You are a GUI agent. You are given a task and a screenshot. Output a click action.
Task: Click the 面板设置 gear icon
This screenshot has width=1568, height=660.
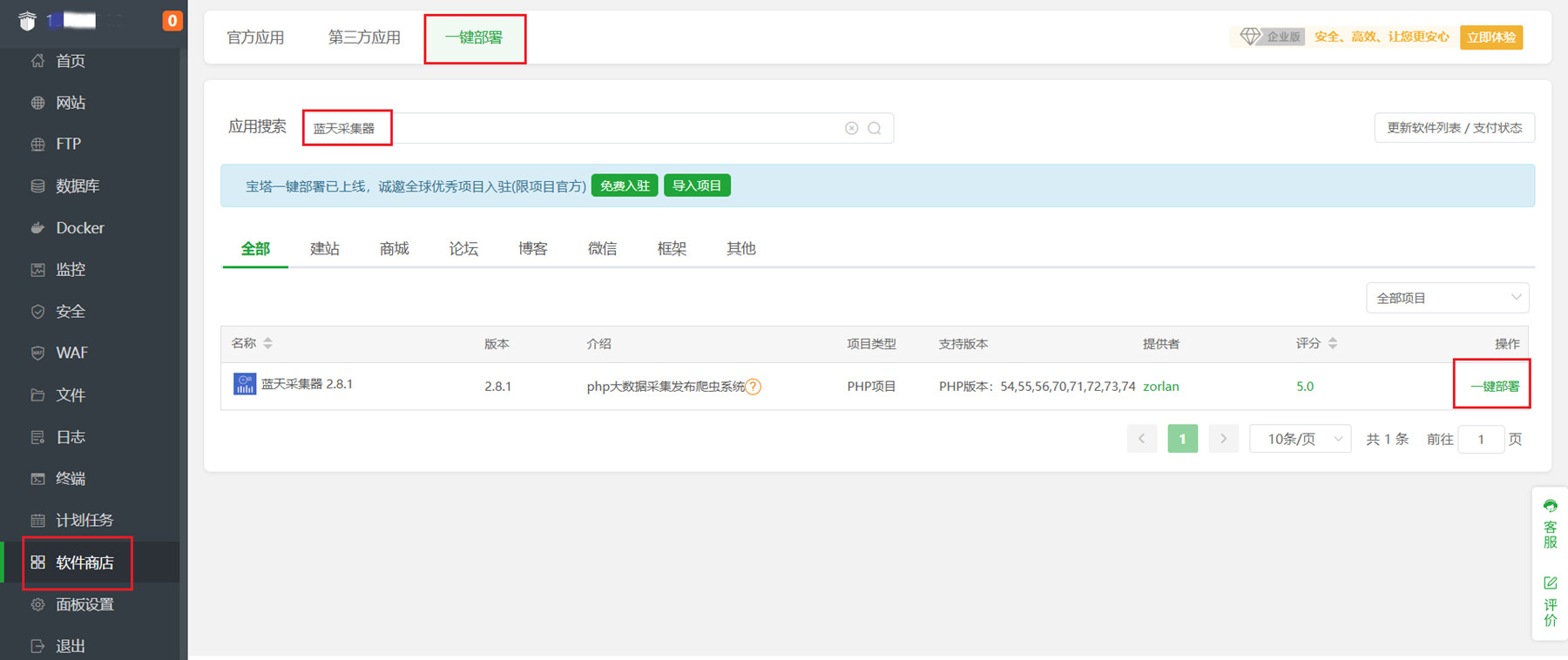[x=37, y=604]
